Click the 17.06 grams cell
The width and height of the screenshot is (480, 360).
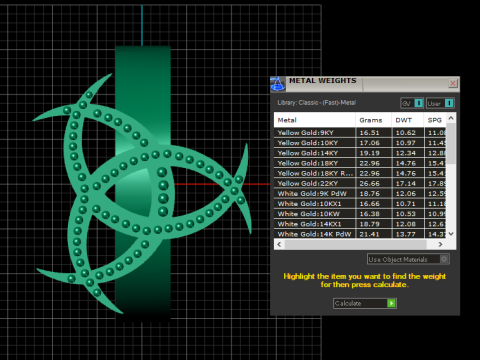tap(374, 143)
